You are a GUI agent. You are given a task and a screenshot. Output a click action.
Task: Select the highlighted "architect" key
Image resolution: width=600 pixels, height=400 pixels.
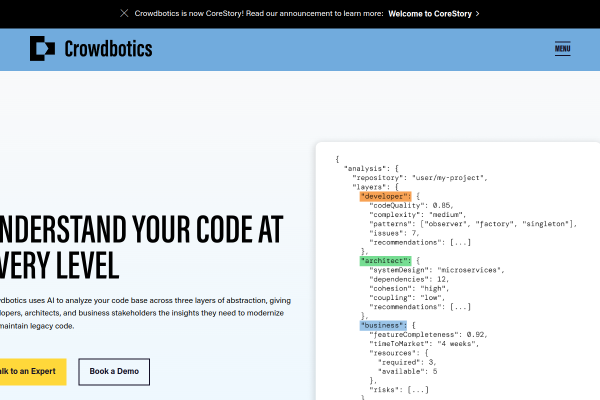pyautogui.click(x=385, y=261)
